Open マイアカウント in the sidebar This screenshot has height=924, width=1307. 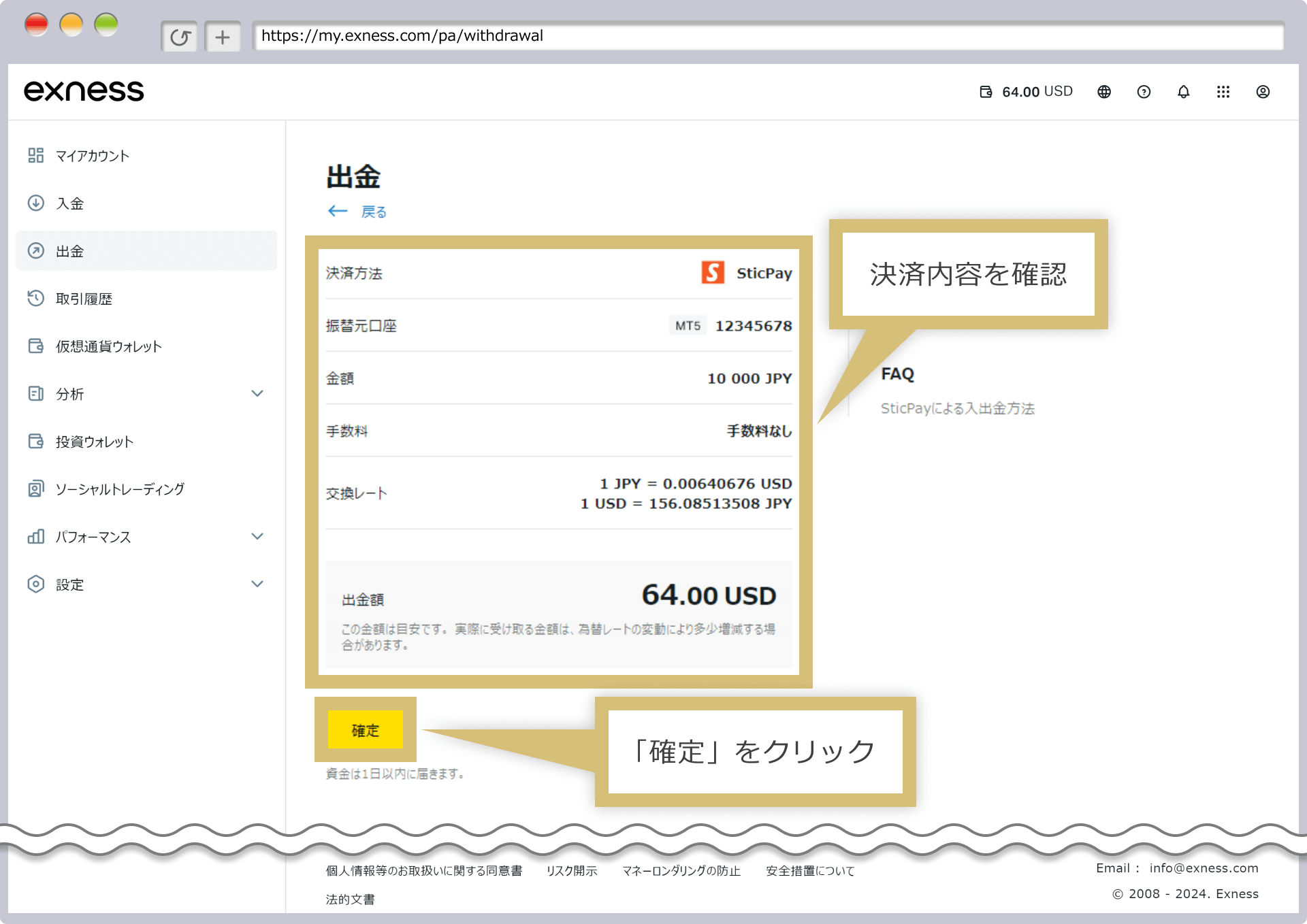pos(93,156)
